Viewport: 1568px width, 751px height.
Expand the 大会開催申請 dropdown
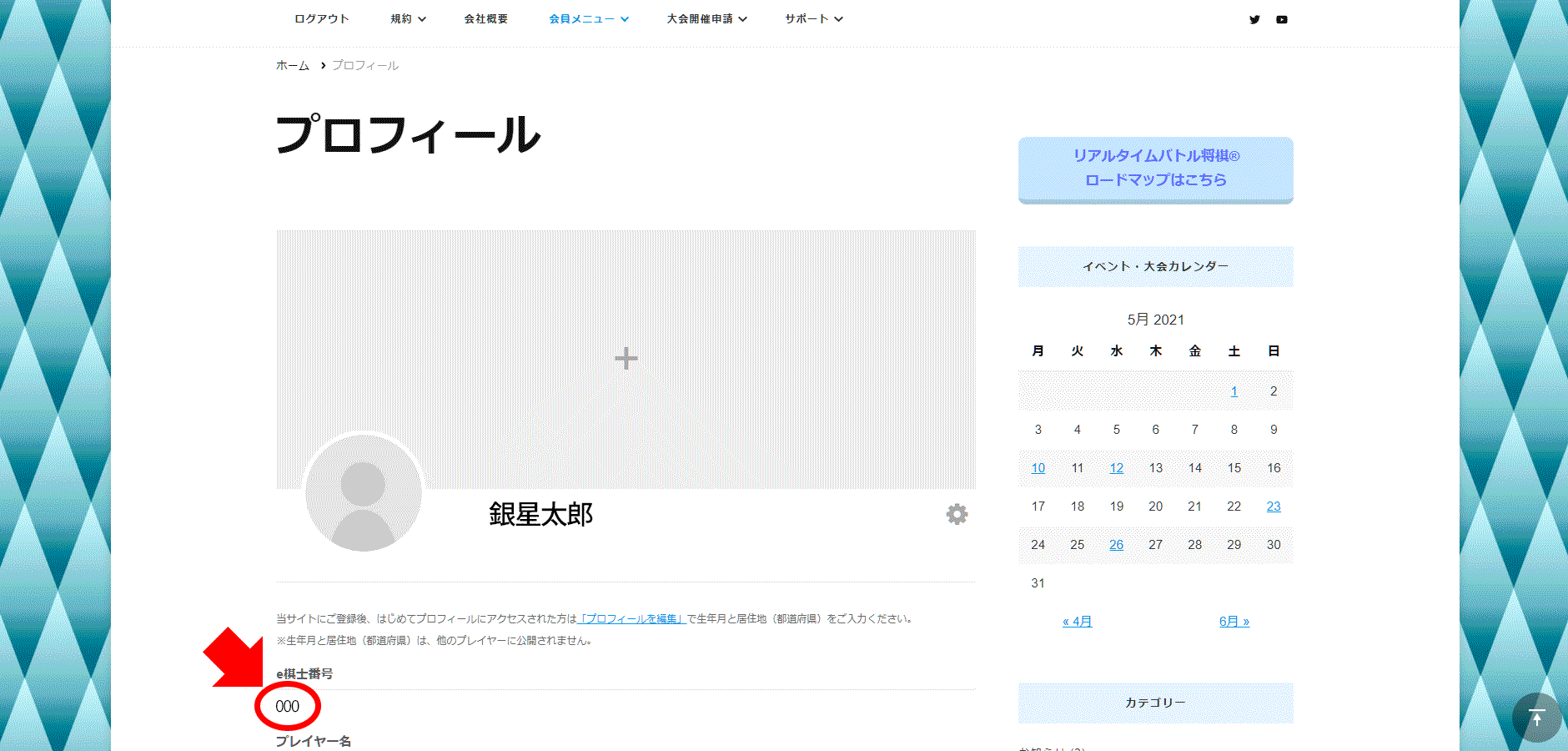(706, 18)
